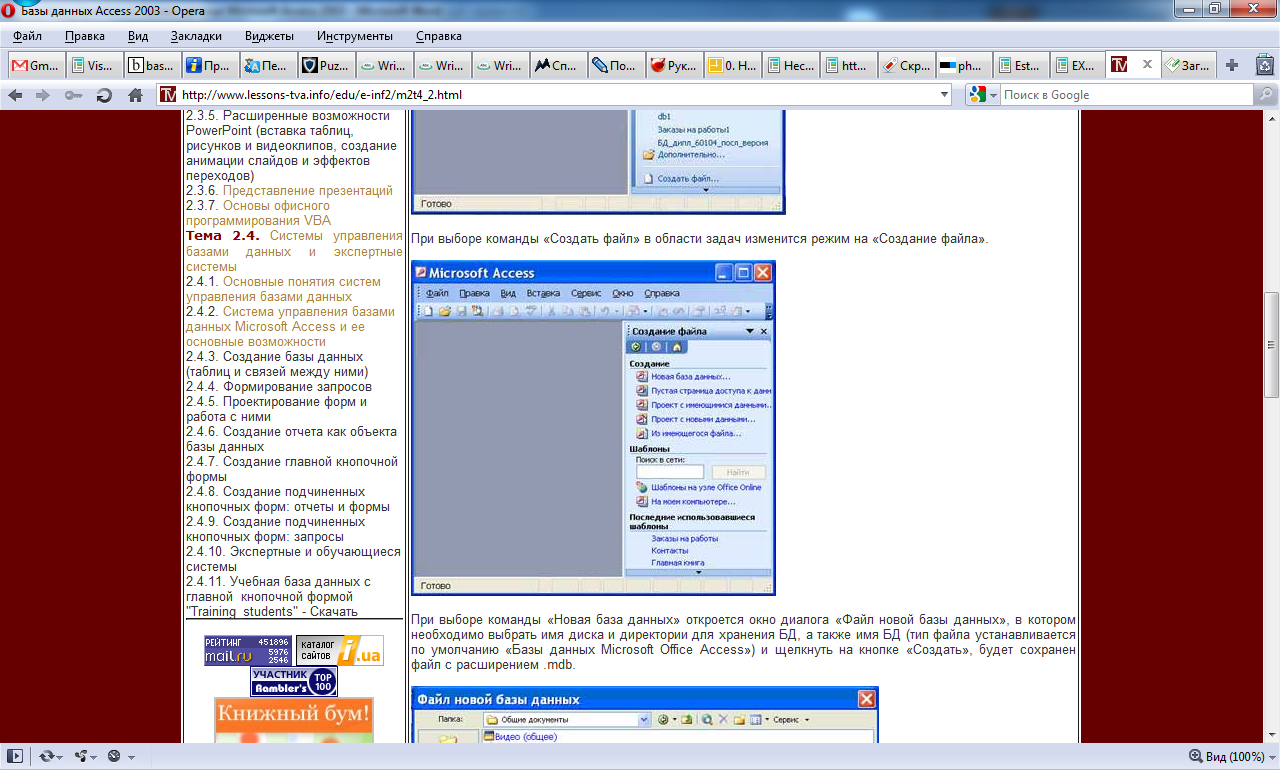Image resolution: width=1280 pixels, height=770 pixels.
Task: Switch to the 0. Н... tab
Action: pos(732,65)
